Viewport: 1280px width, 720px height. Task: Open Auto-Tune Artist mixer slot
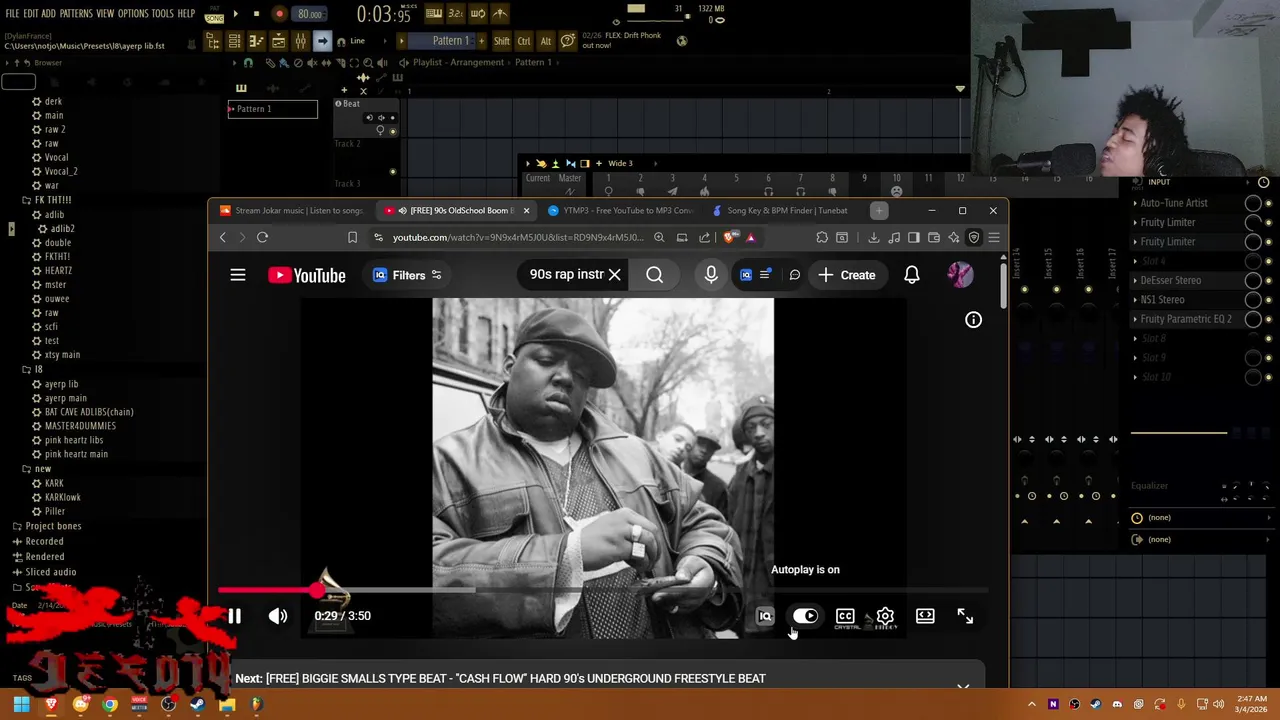(x=1174, y=203)
